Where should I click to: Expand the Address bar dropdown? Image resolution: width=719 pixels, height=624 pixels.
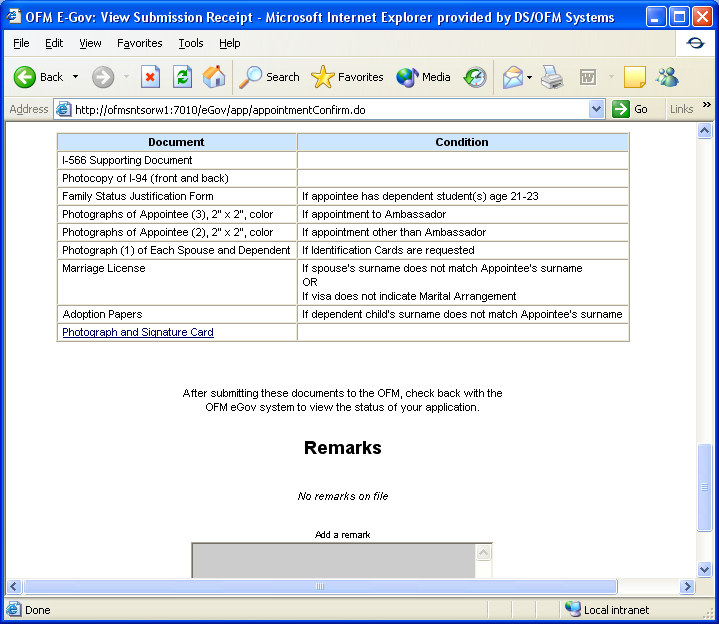click(597, 109)
